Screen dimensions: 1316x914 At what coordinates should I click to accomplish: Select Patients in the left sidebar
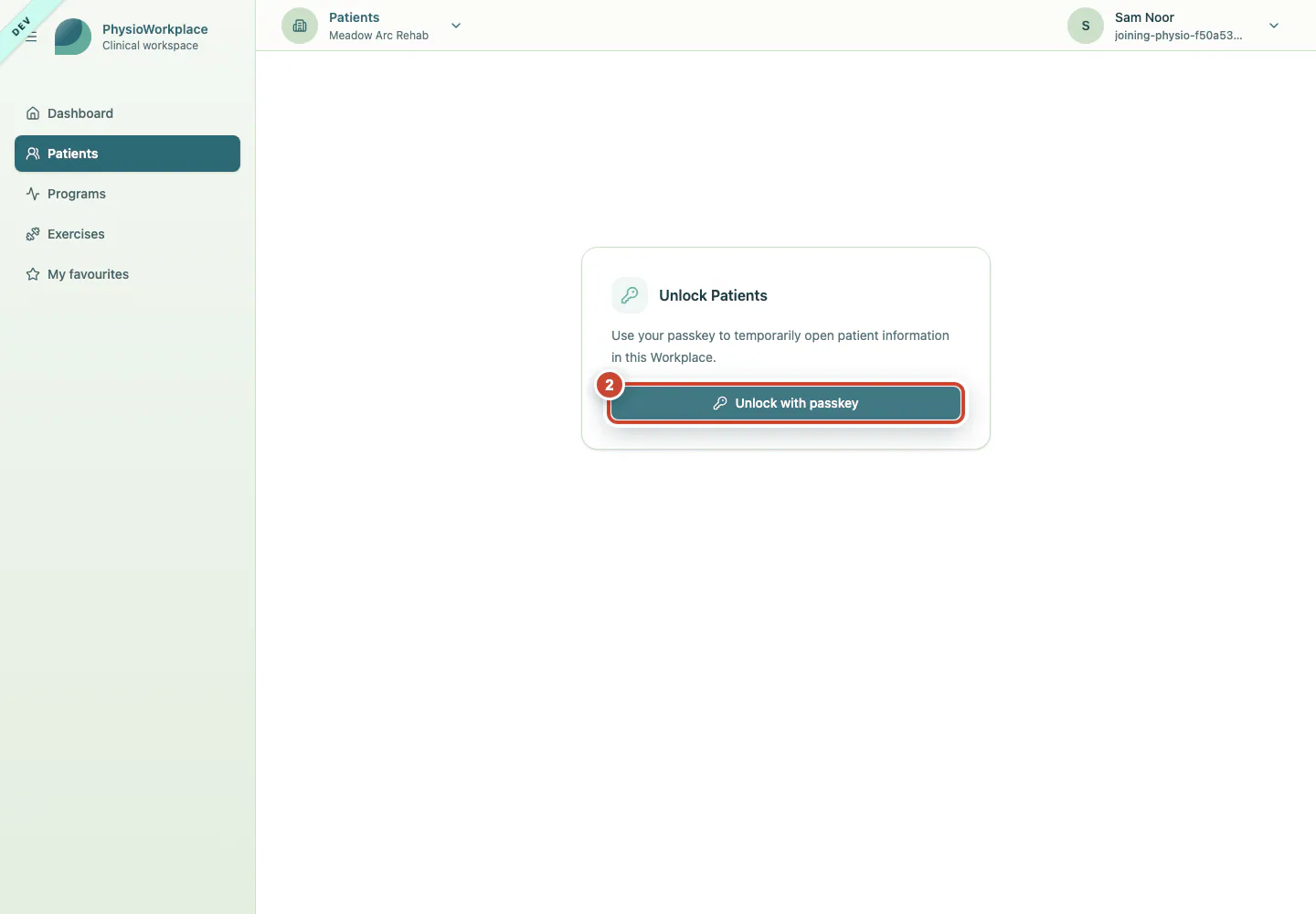(127, 154)
